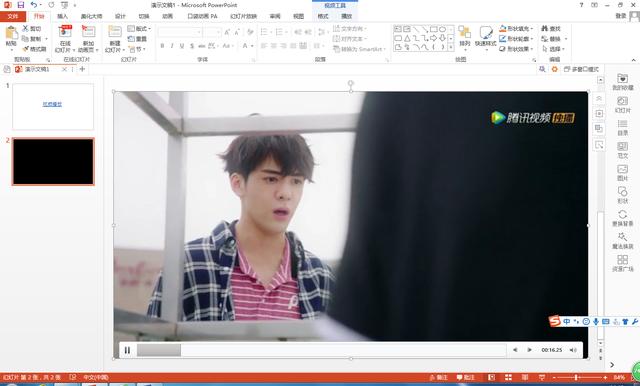The width and height of the screenshot is (640, 386).
Task: Expand the 形状填充 dropdown
Action: 532,29
